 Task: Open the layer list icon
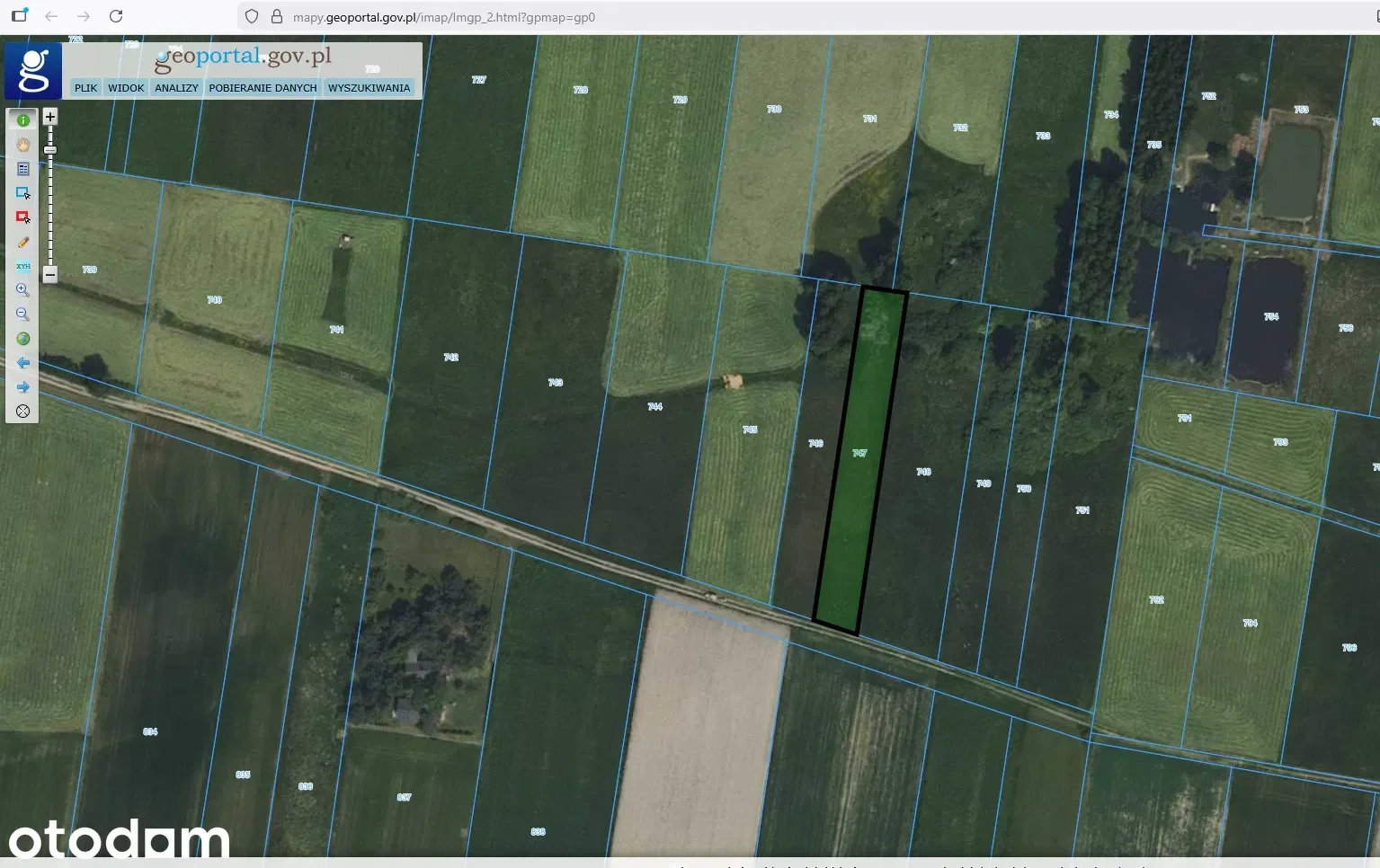[x=23, y=169]
